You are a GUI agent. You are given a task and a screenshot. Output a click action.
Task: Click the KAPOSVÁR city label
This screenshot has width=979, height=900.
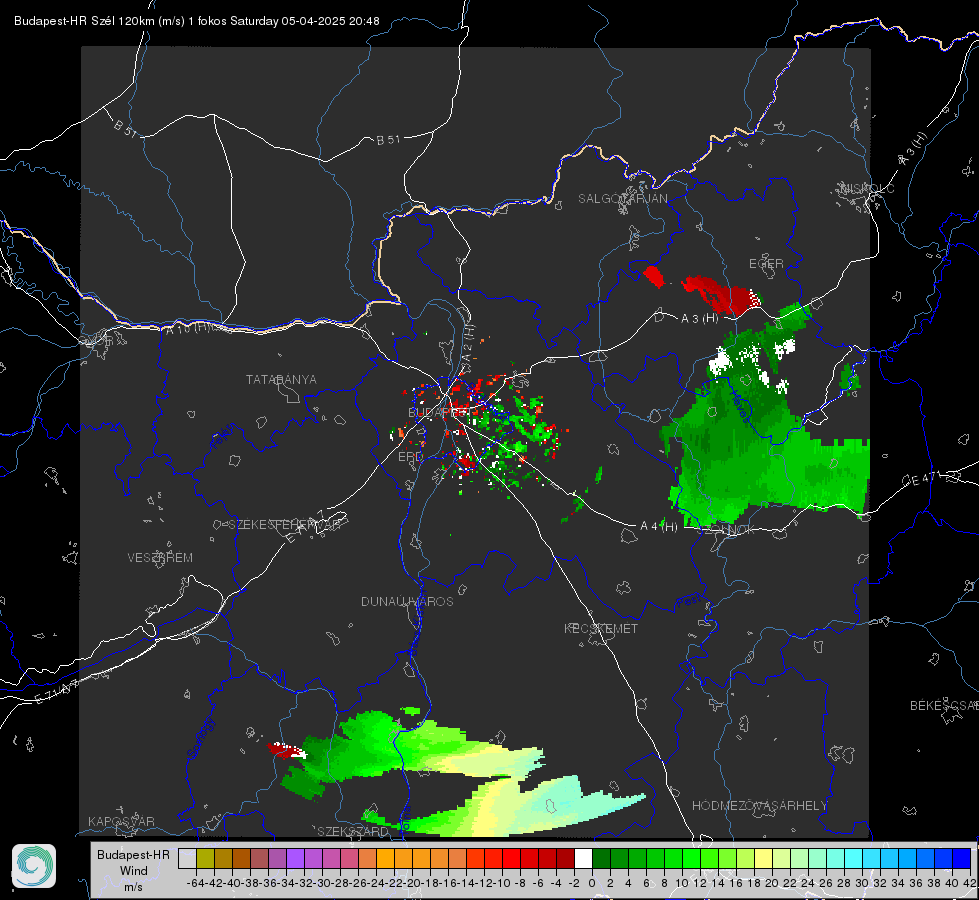click(121, 821)
